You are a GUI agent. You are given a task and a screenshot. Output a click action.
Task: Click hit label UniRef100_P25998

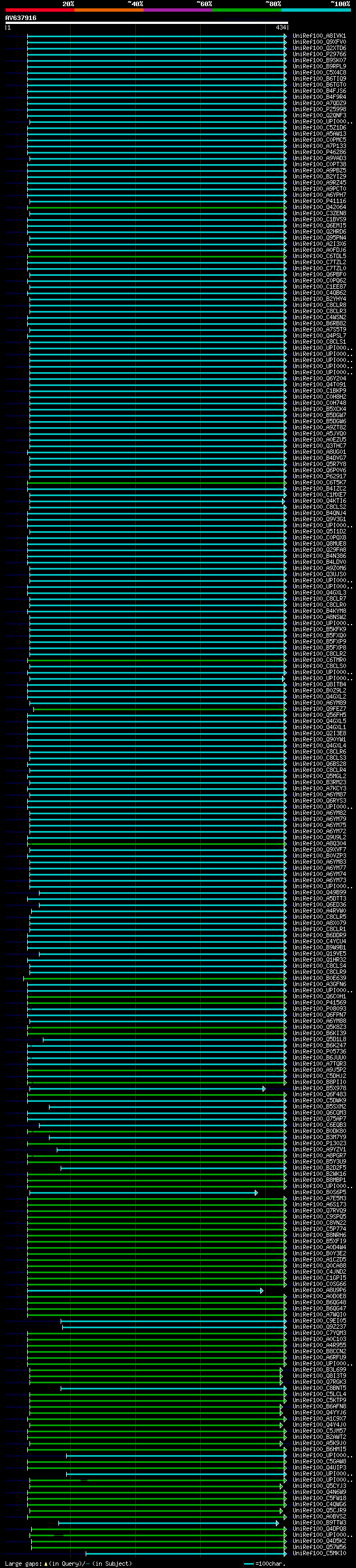[319, 110]
